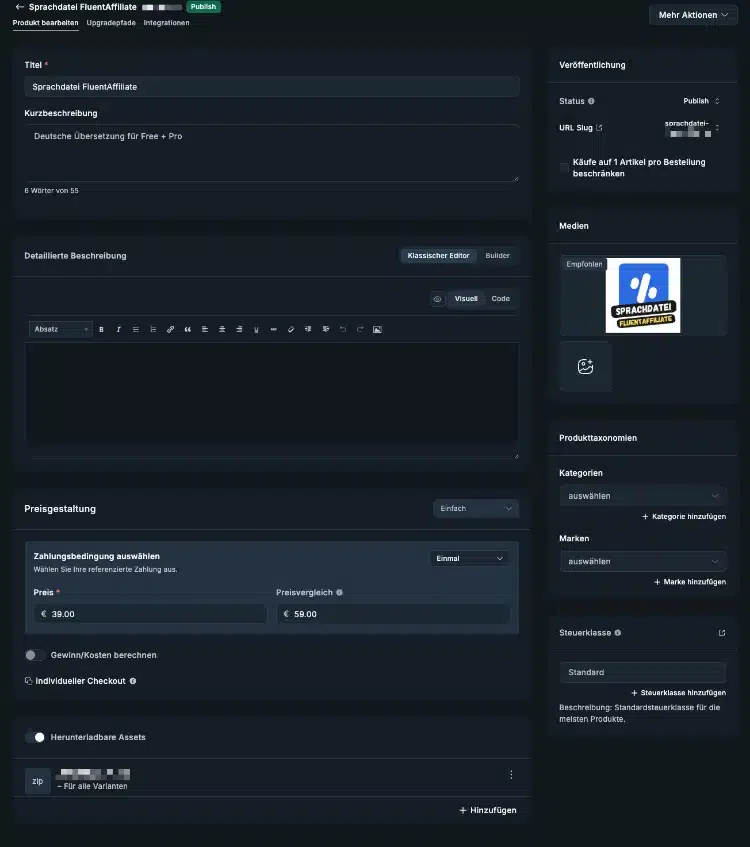Apply bold formatting in editor toolbar
This screenshot has width=750, height=847.
[x=101, y=330]
